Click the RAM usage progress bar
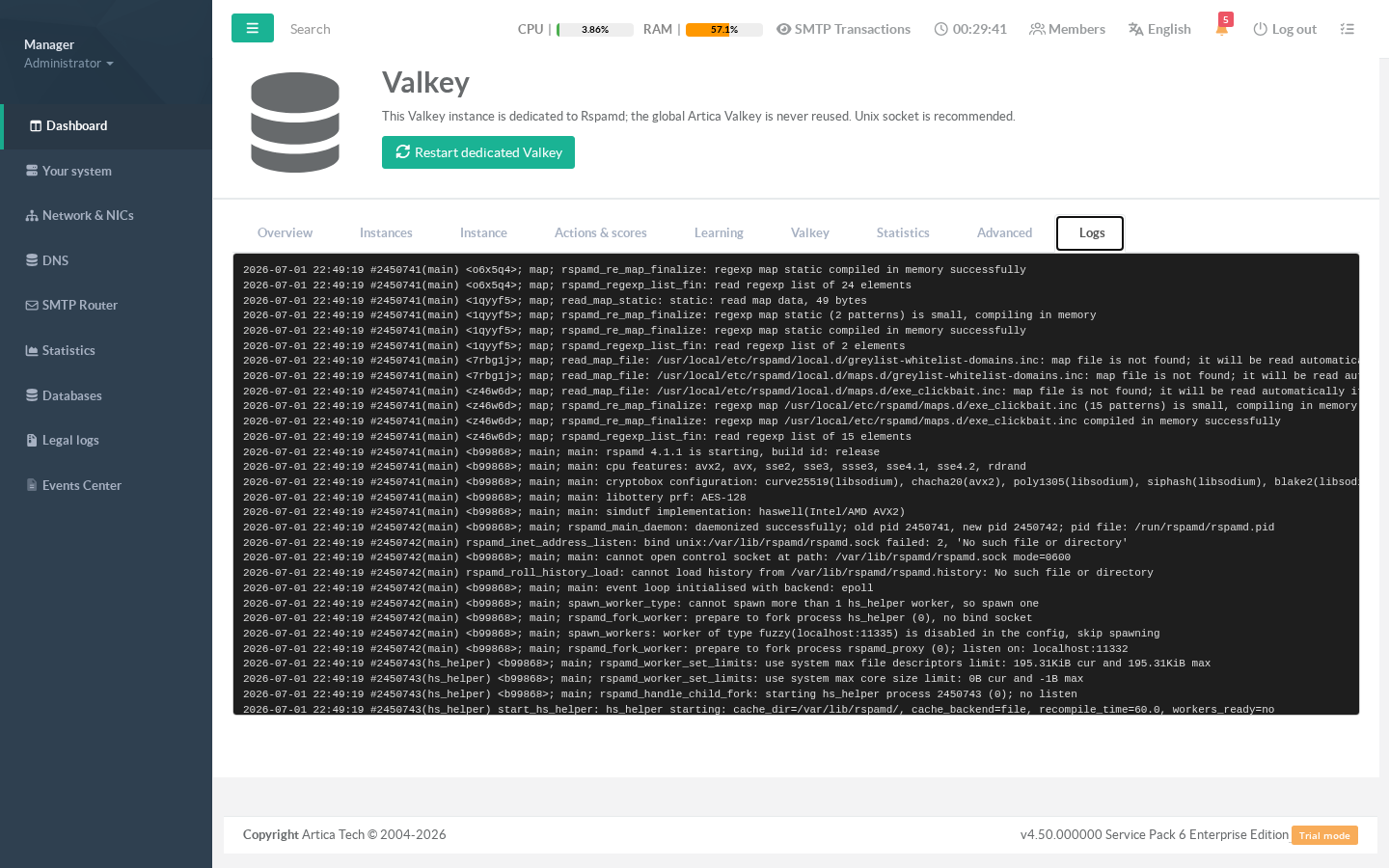The image size is (1389, 868). 724,30
